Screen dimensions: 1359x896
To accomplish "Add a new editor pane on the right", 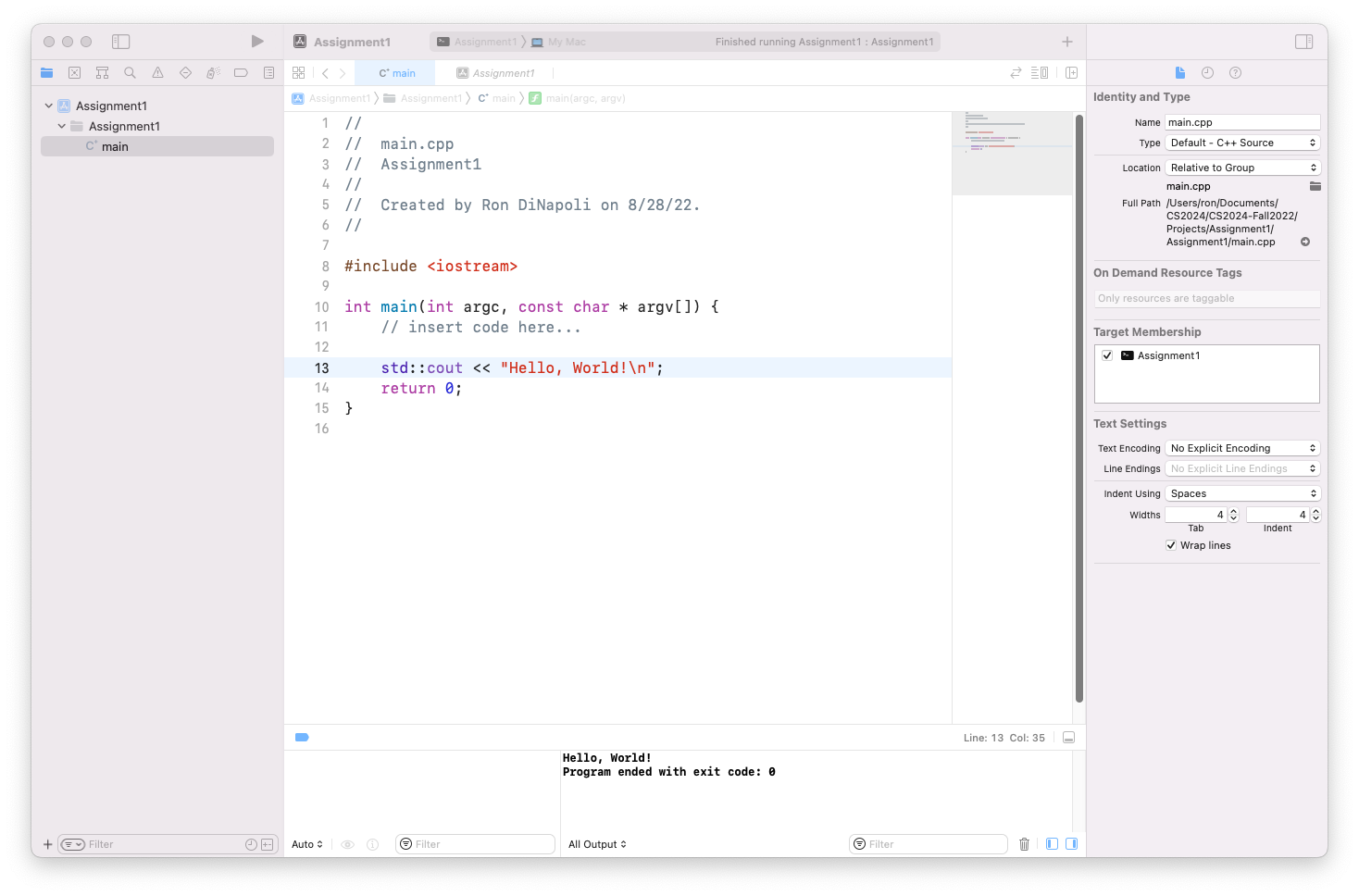I will (1071, 73).
